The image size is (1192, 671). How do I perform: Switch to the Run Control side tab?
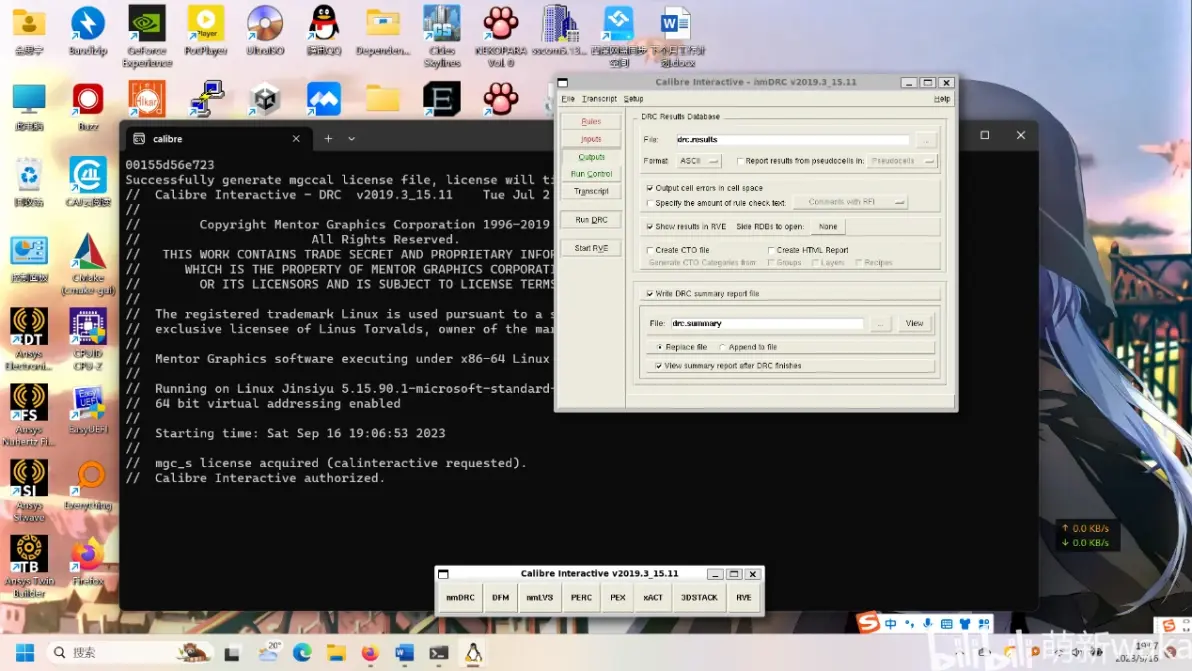pos(591,174)
